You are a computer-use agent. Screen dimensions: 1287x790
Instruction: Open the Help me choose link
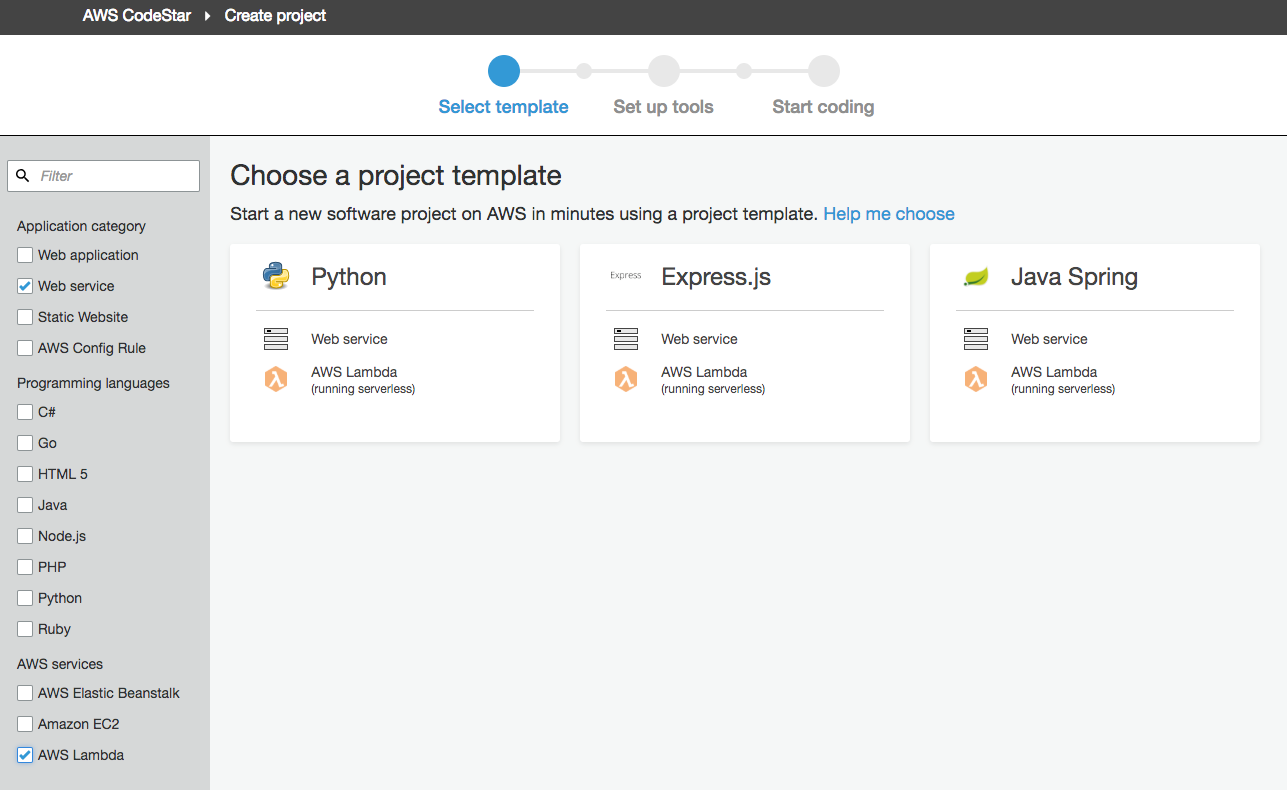coord(888,214)
